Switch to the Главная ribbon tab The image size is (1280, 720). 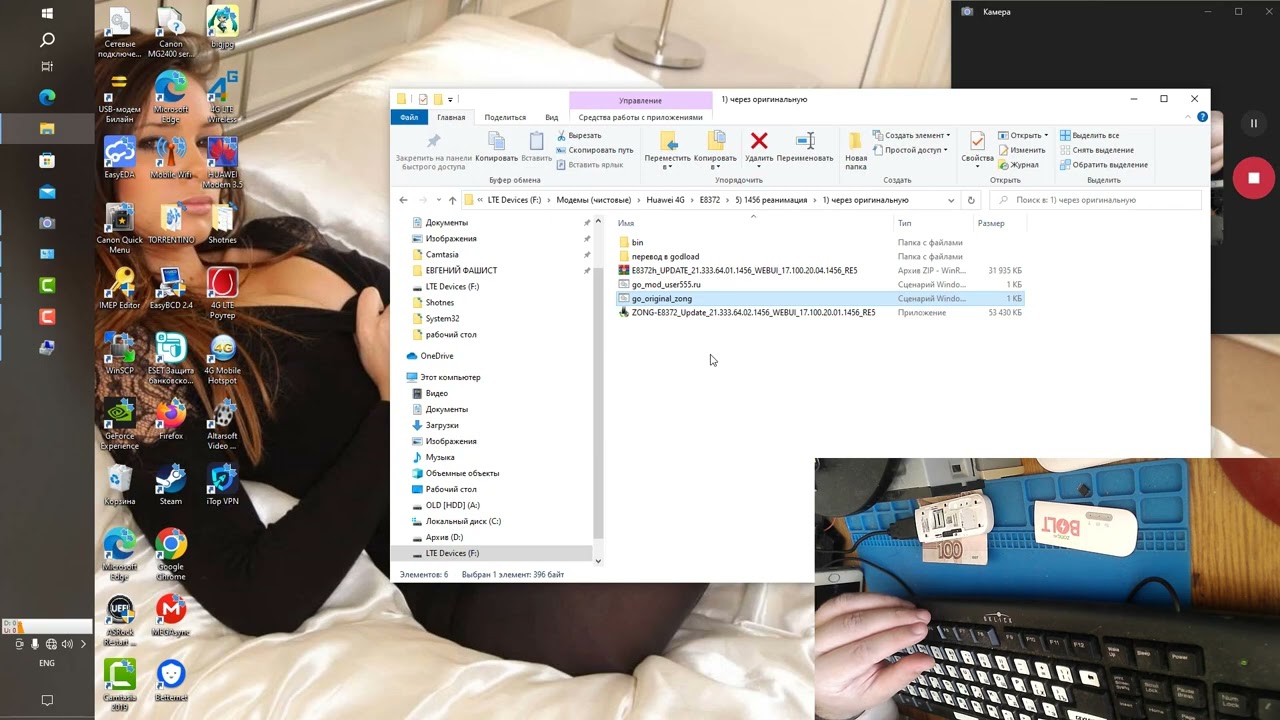[451, 117]
